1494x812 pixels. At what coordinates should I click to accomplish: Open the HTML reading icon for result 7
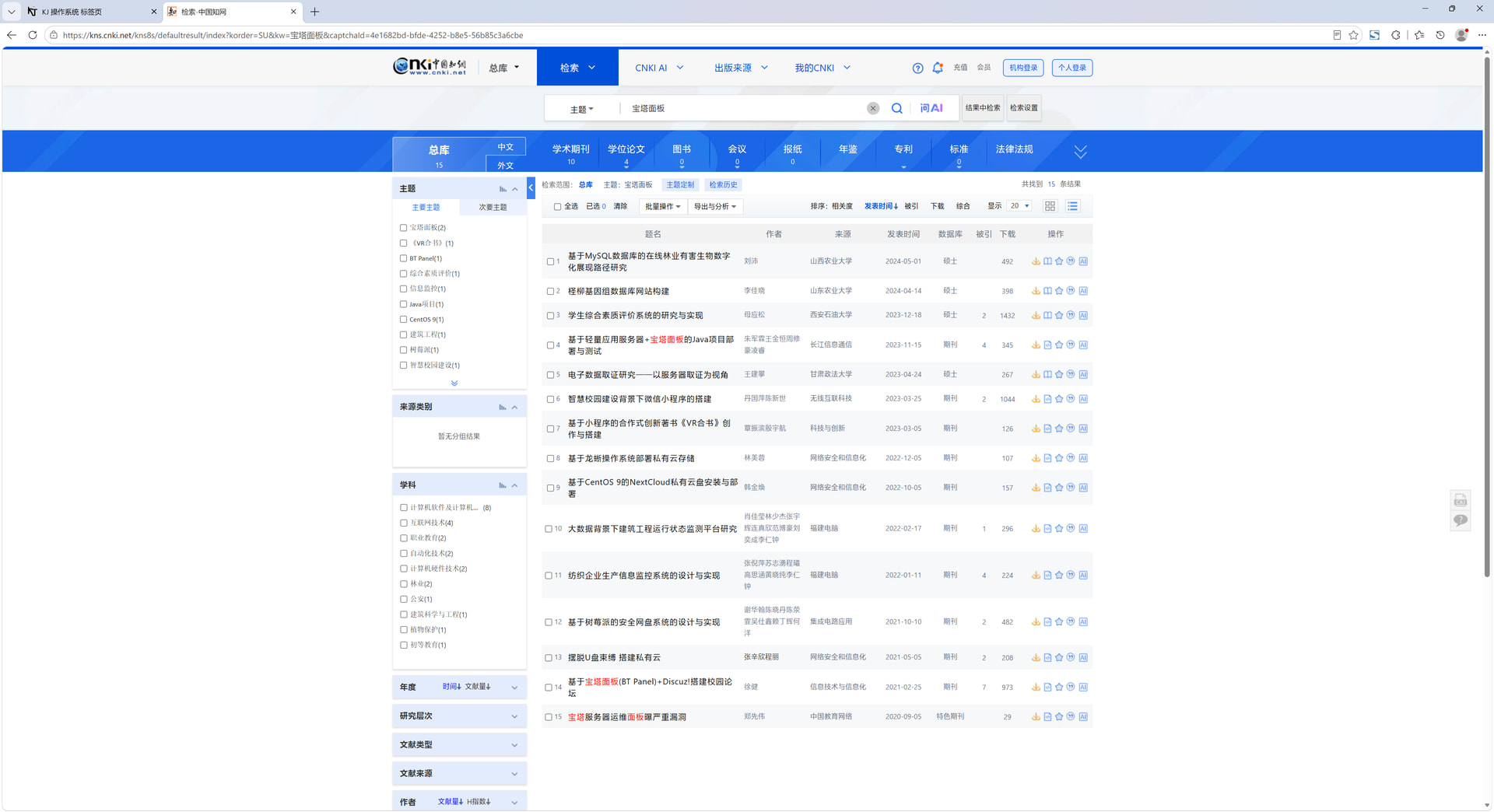[1047, 429]
